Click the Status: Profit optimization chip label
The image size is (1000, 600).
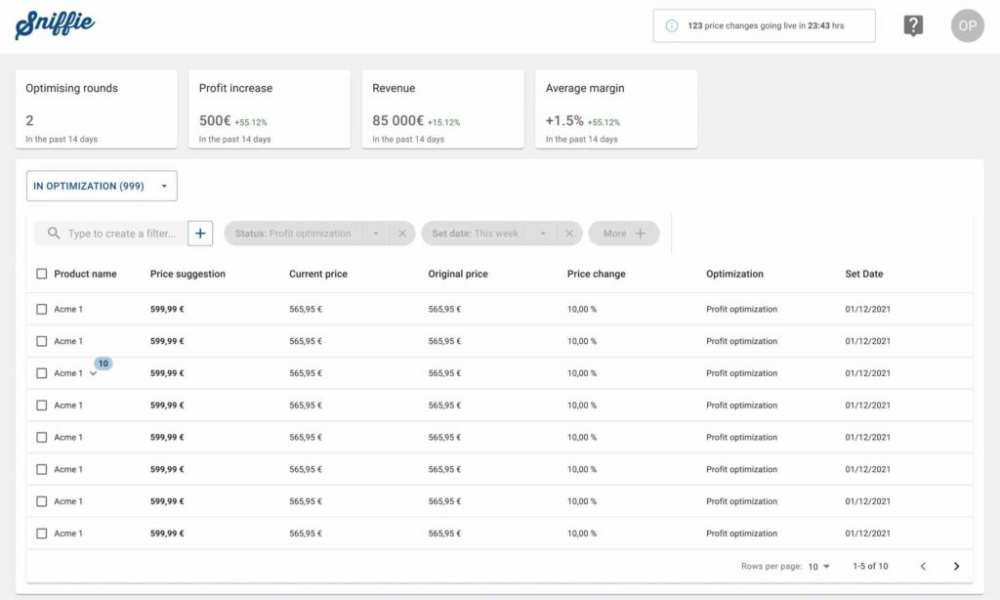[293, 233]
